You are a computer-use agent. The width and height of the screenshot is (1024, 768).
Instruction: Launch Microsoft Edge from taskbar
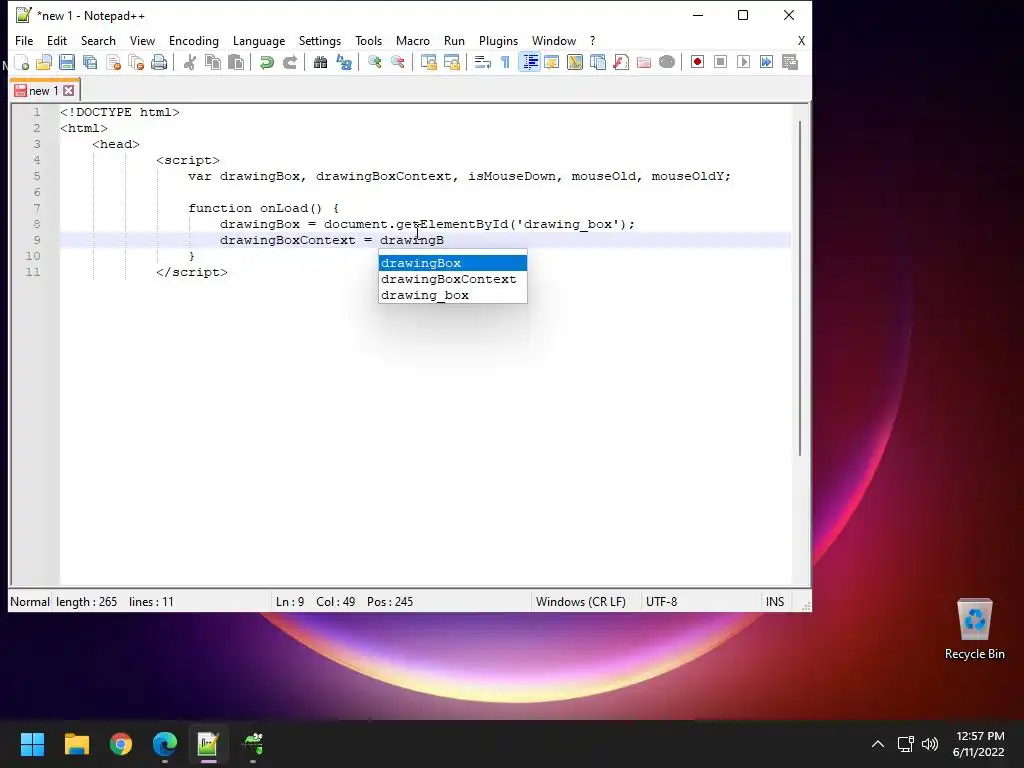point(165,744)
